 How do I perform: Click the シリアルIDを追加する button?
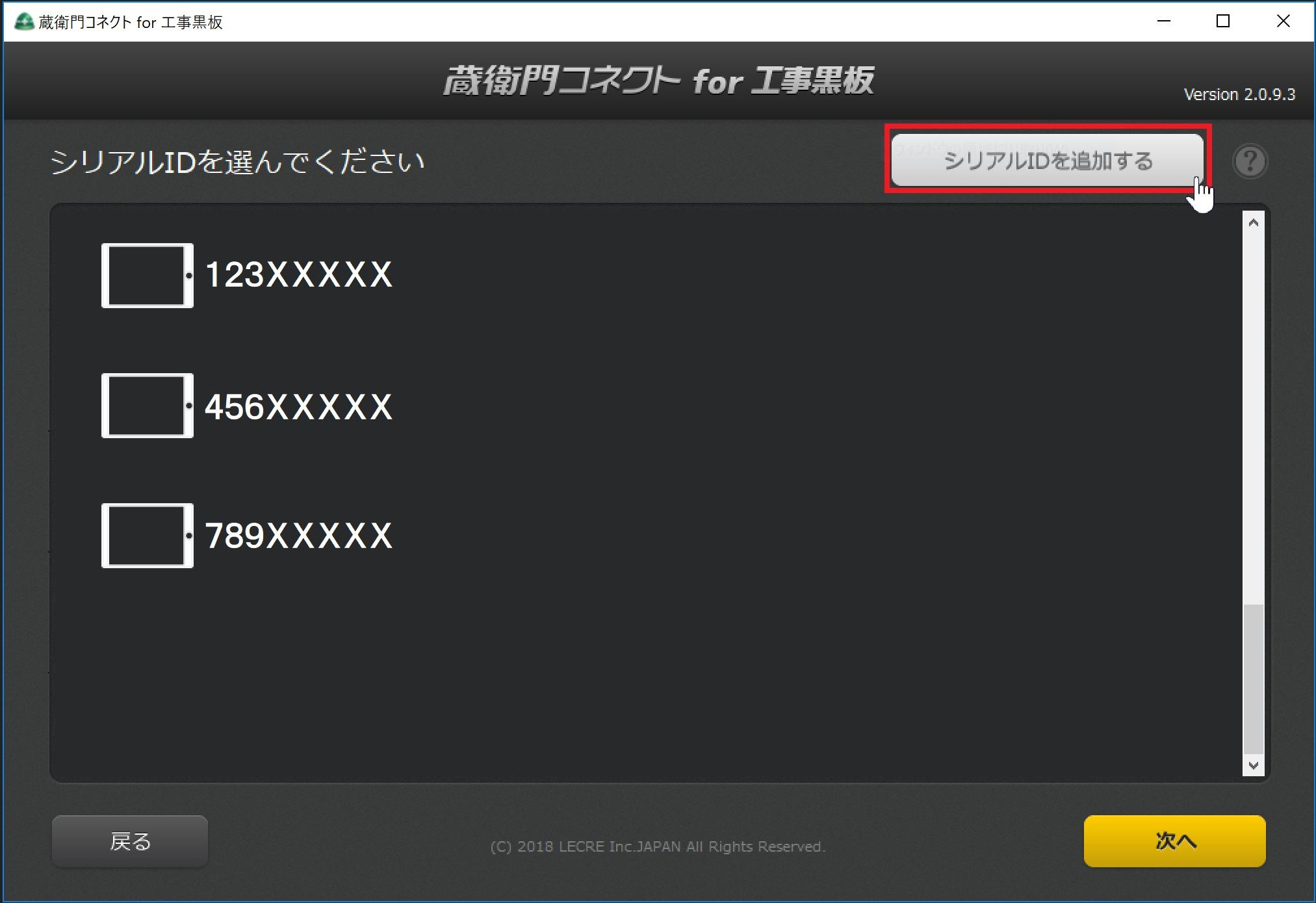coord(1047,160)
